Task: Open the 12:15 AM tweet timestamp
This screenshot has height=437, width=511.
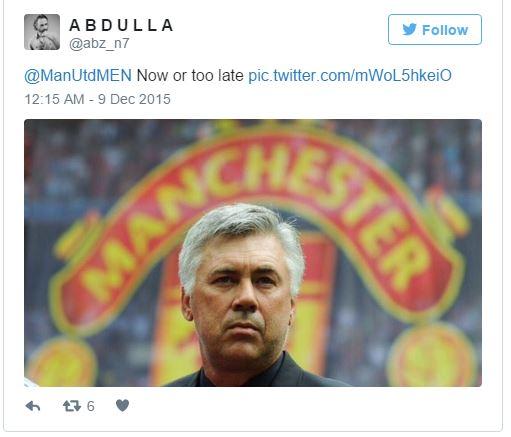Action: coord(54,99)
